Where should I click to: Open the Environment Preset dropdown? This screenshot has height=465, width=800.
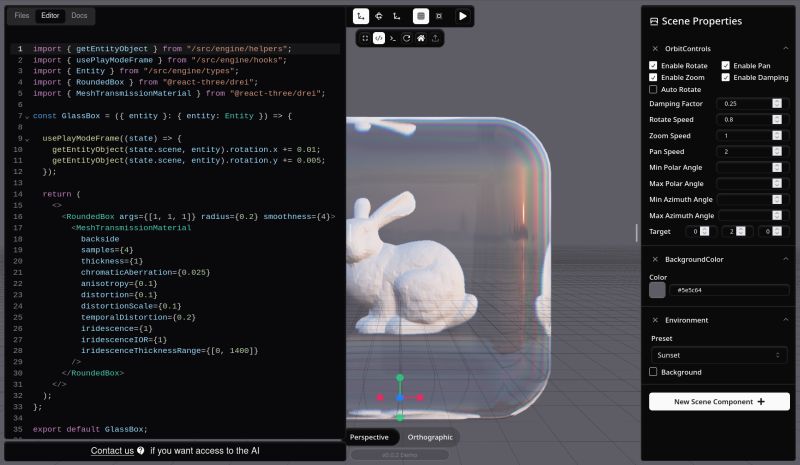tap(718, 355)
